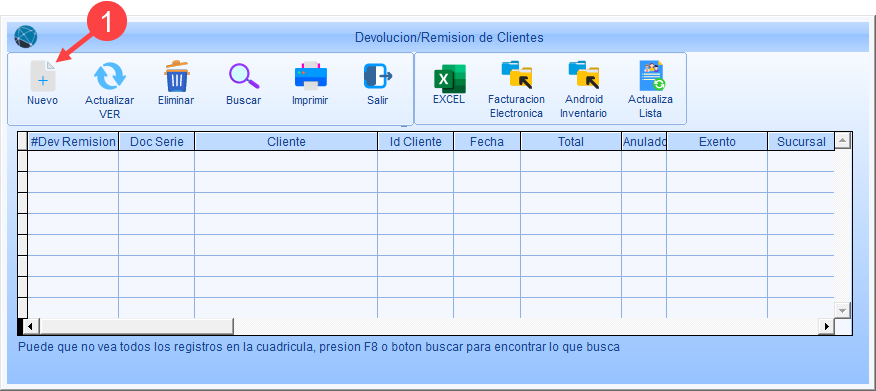The height and width of the screenshot is (391, 876).
Task: Click the Nuevo document icon
Action: pyautogui.click(x=43, y=77)
